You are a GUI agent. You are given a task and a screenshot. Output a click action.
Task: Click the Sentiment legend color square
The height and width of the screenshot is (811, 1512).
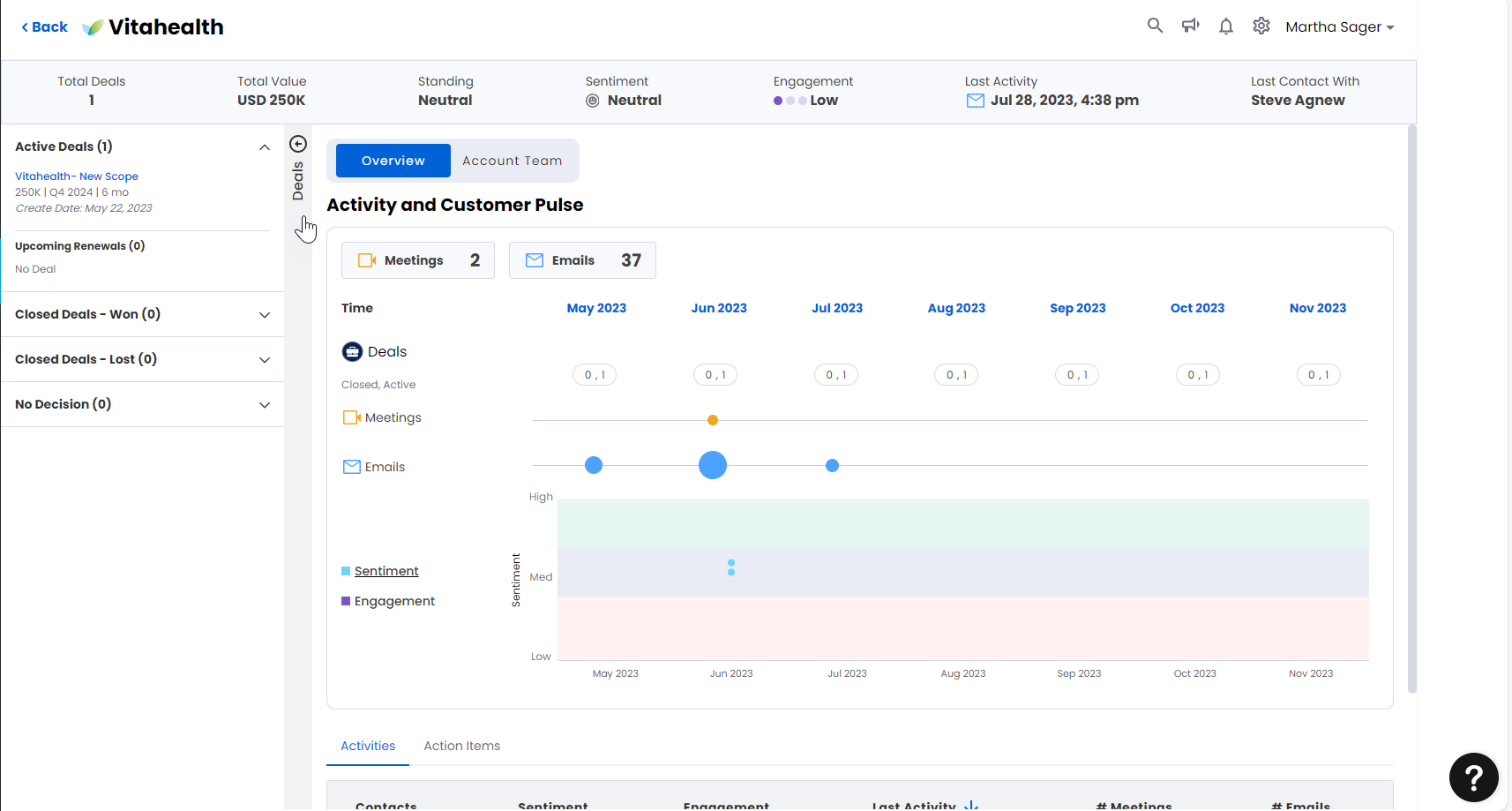[346, 571]
